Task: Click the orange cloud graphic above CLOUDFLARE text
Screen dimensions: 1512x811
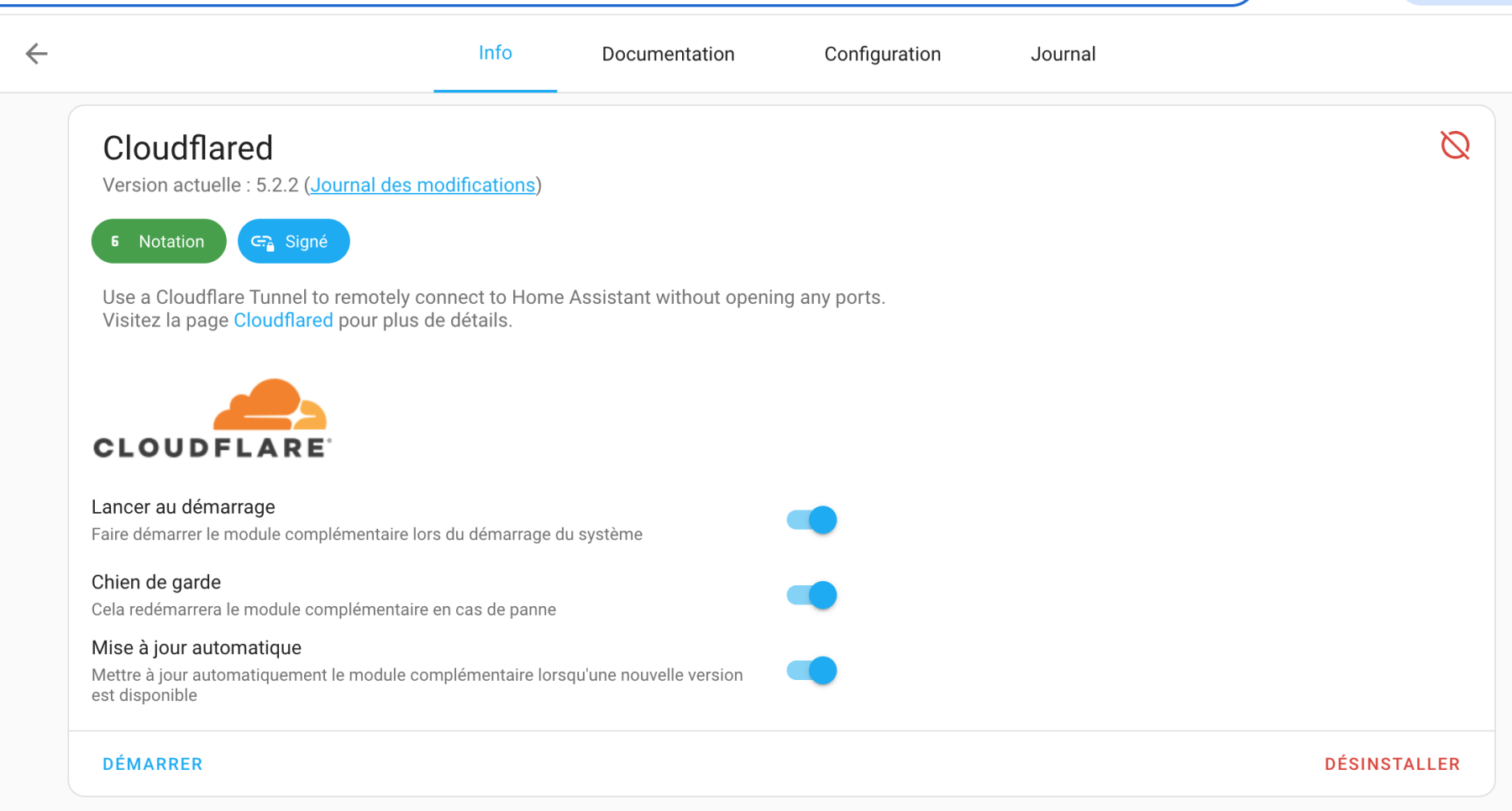Action: (269, 403)
